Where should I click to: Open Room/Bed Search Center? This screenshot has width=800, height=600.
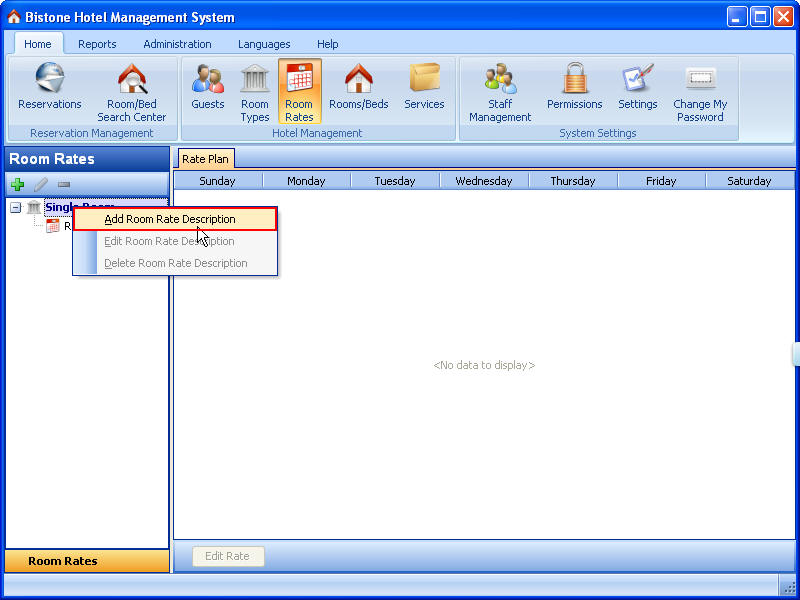point(132,92)
